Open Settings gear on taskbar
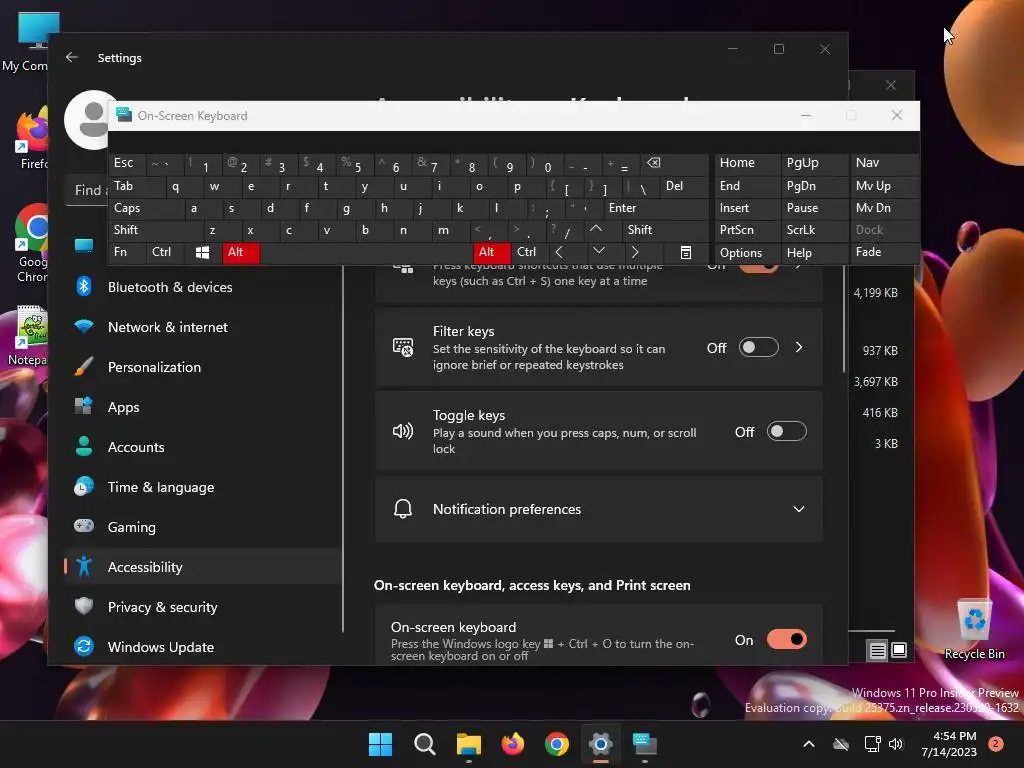The height and width of the screenshot is (768, 1024). click(600, 744)
